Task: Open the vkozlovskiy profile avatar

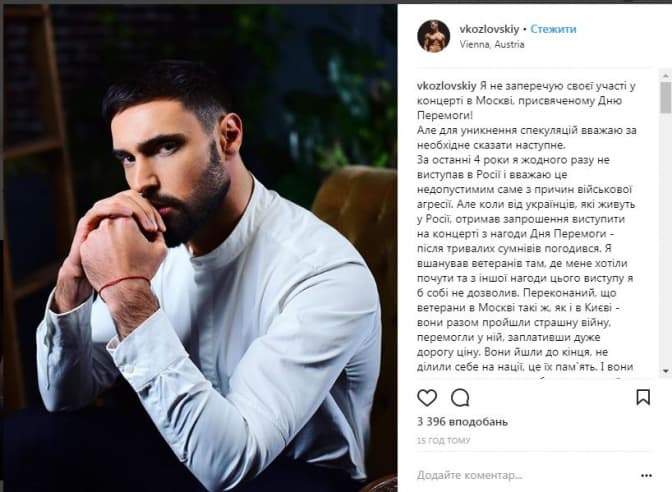Action: (x=433, y=36)
